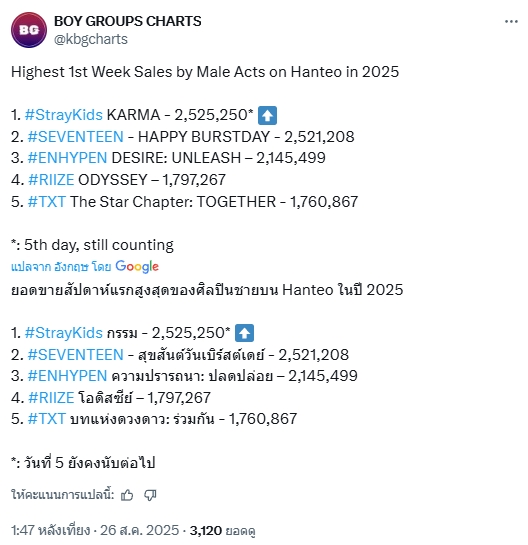Open the #StrayKids hashtag in the Thai translation
528x545 pixels.
64,333
